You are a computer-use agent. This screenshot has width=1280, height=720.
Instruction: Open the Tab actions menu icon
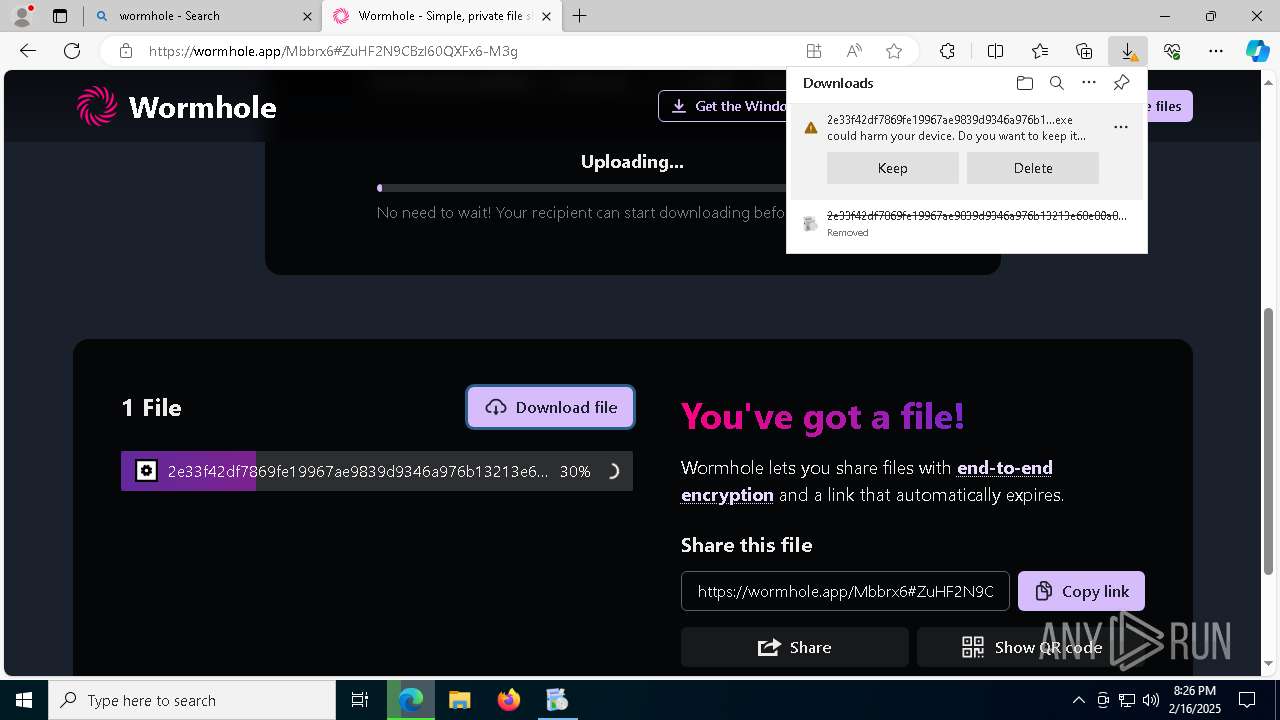point(59,16)
